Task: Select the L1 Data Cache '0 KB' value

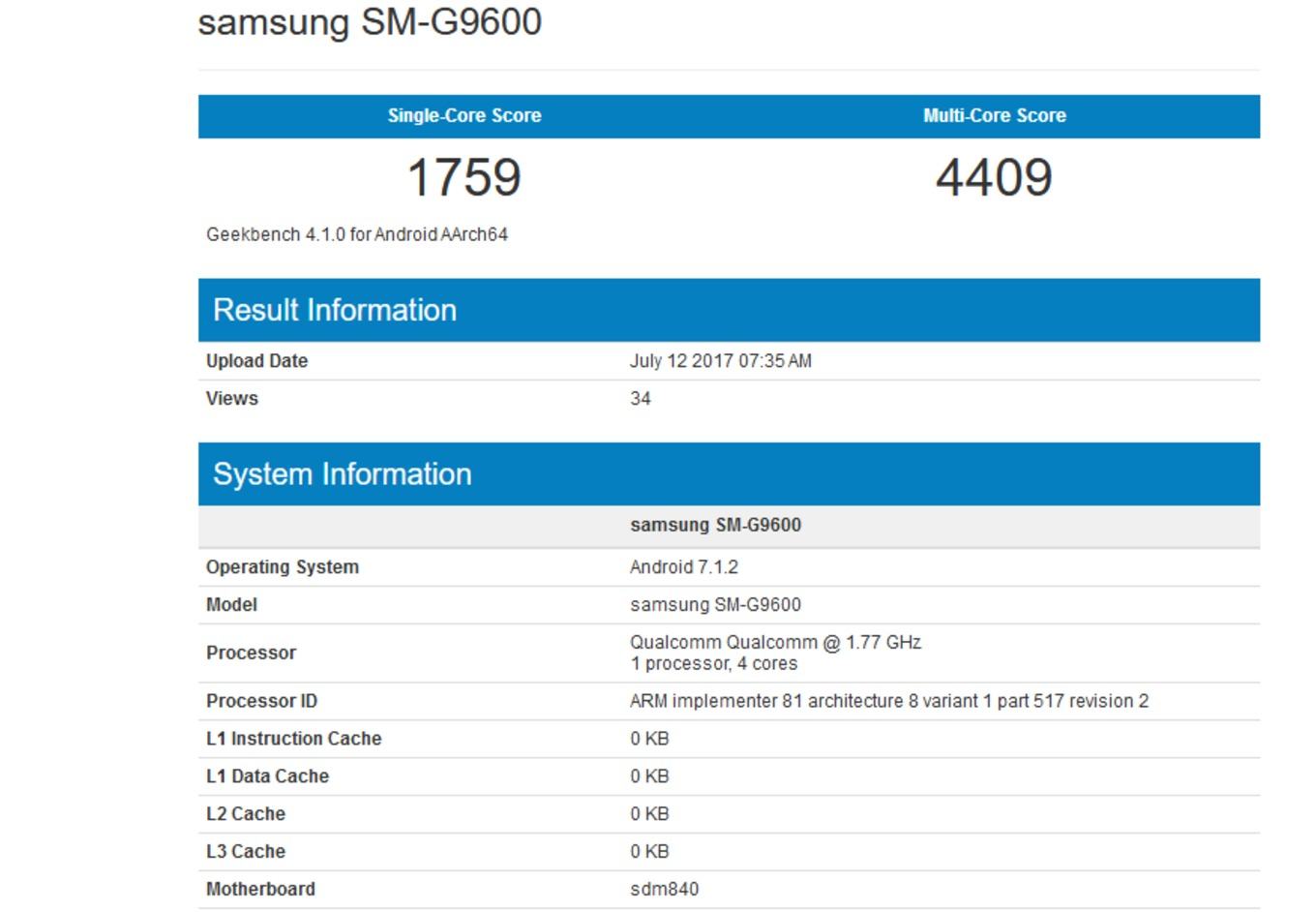Action: click(649, 776)
